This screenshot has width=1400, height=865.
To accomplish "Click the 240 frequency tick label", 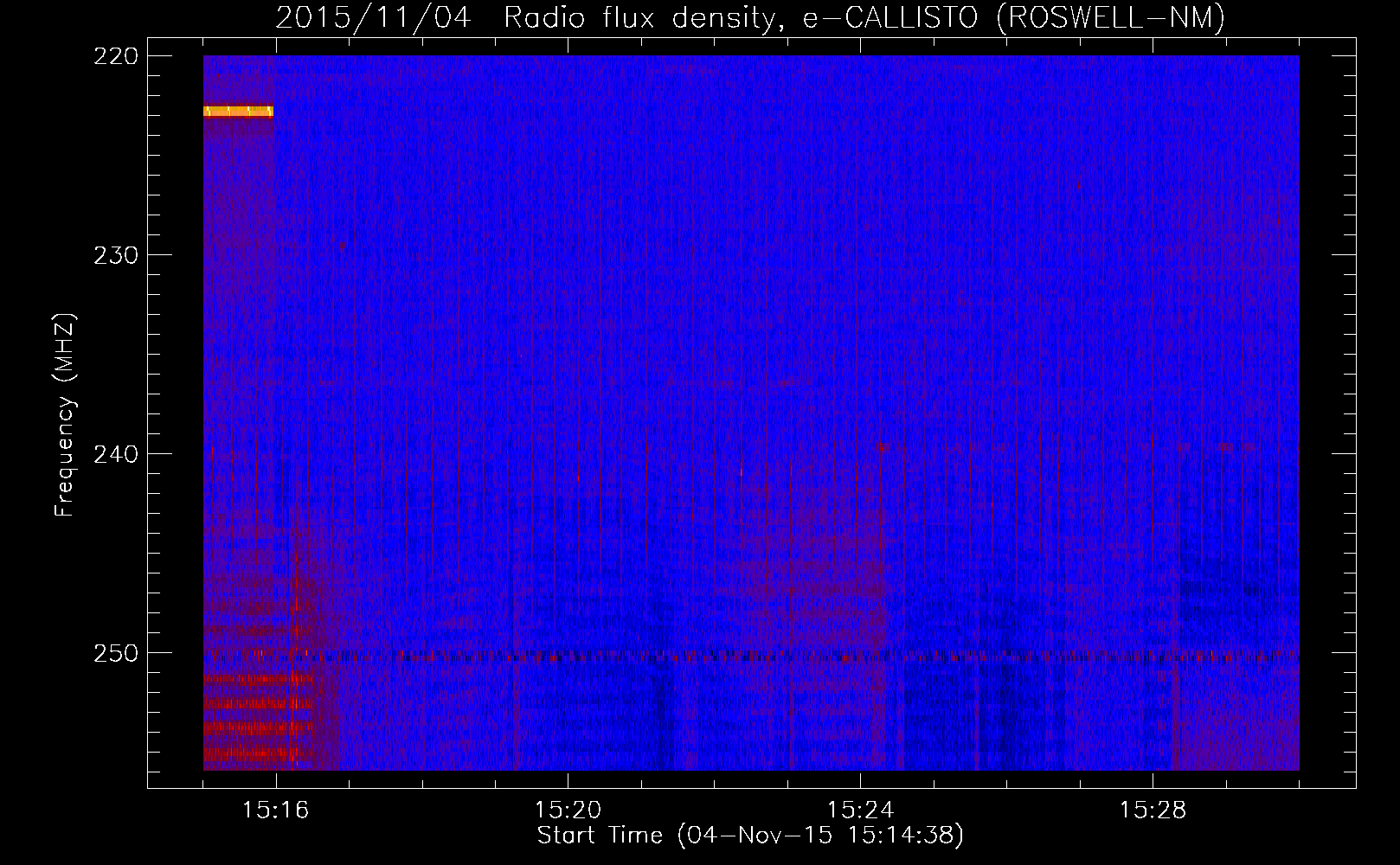I will tap(115, 454).
